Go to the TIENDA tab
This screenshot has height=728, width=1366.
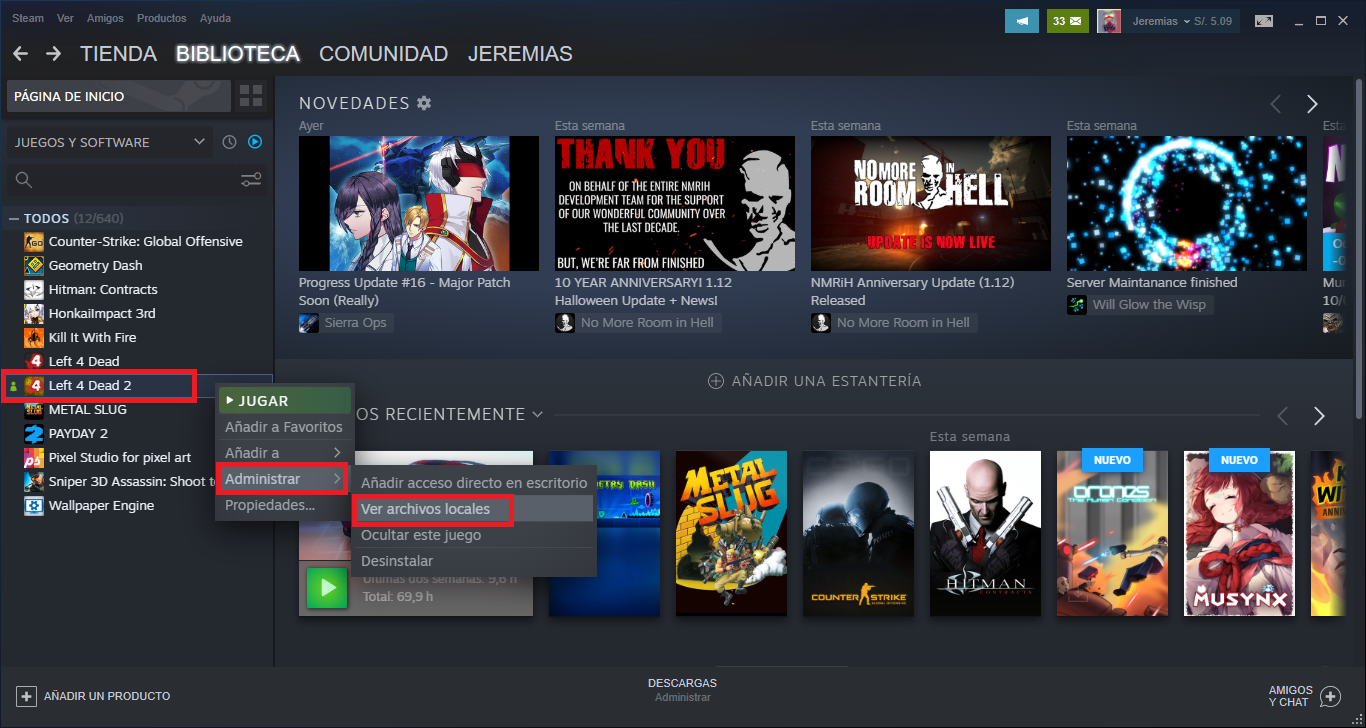119,54
